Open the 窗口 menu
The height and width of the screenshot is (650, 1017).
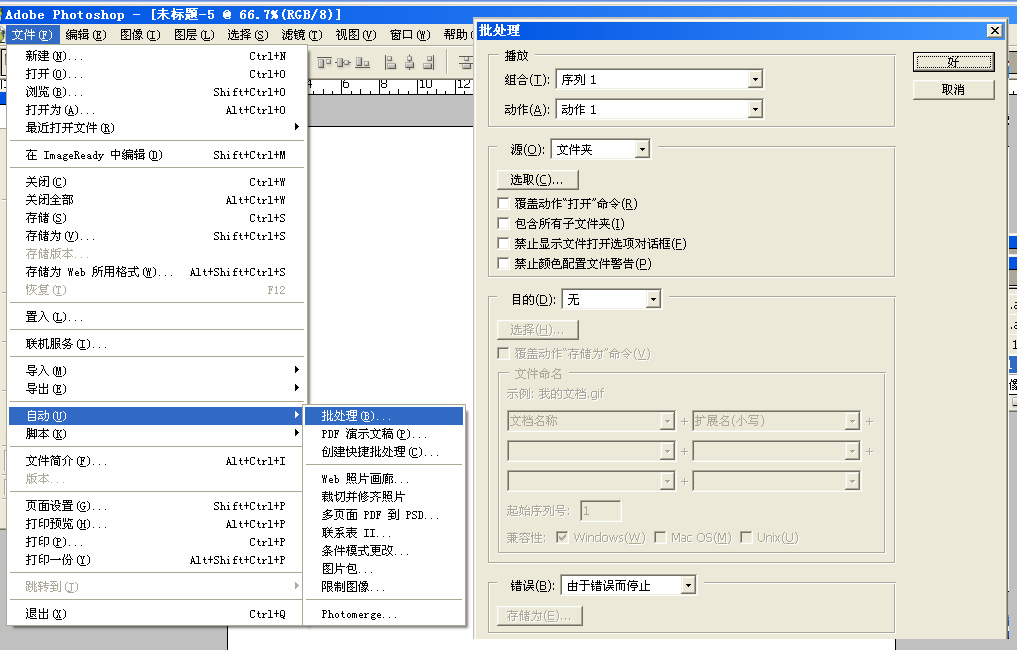pyautogui.click(x=410, y=34)
